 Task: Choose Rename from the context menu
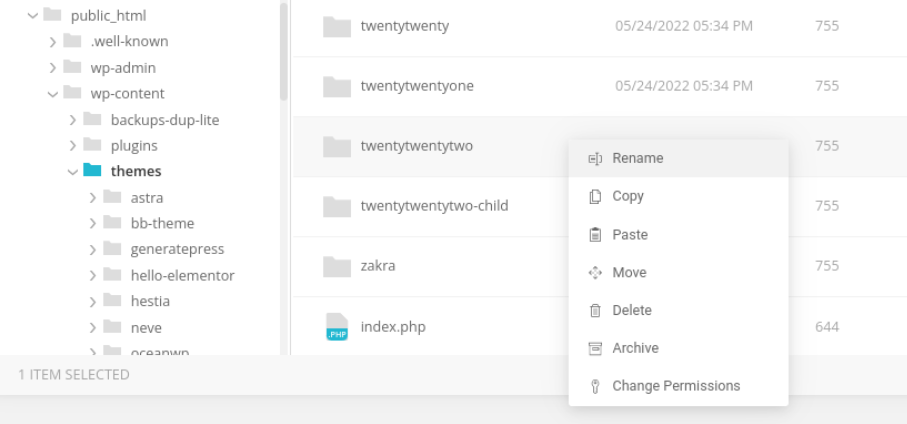tap(679, 158)
